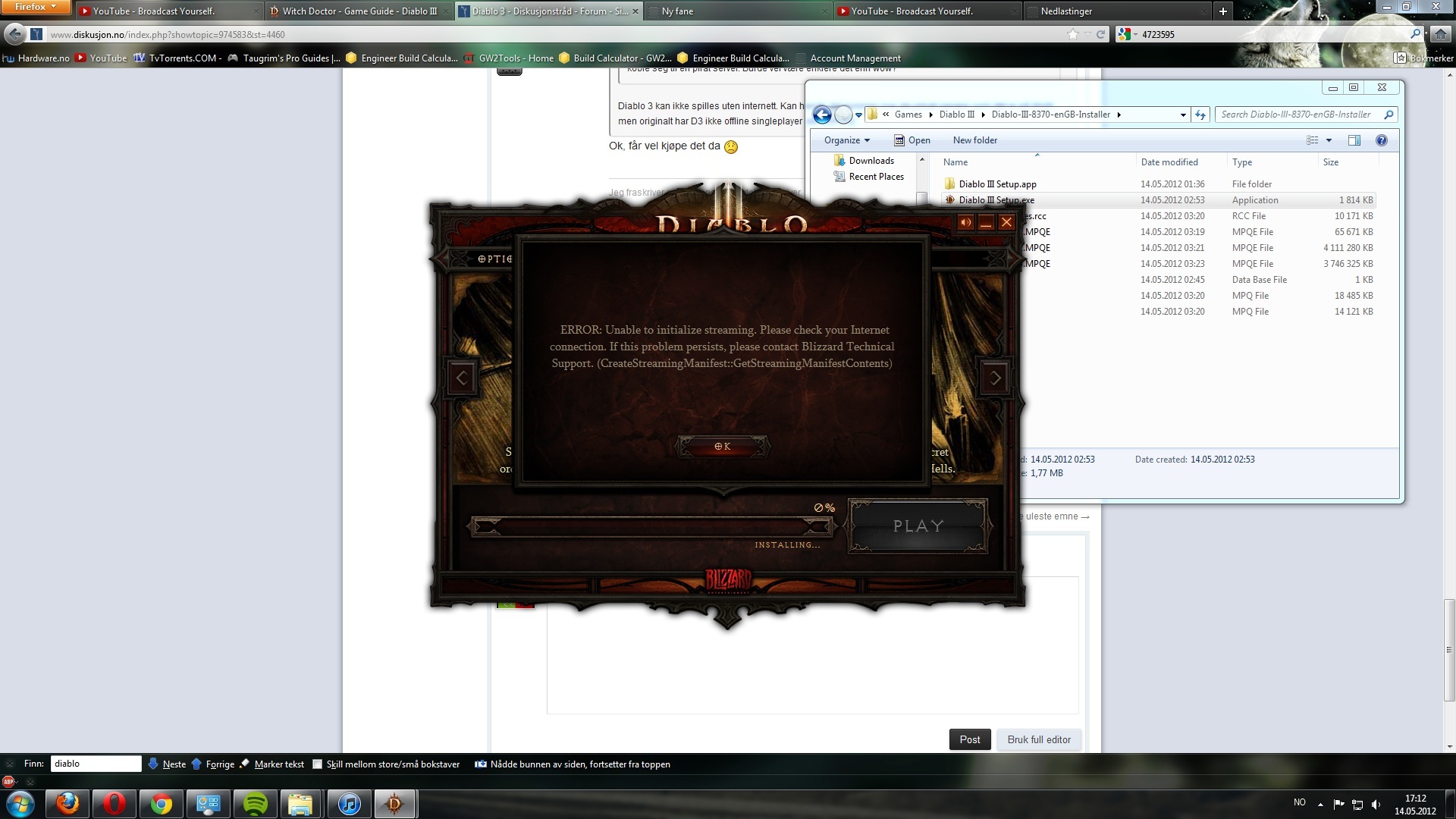Click OK on the streaming error dialog
Viewport: 1456px width, 819px height.
click(723, 447)
